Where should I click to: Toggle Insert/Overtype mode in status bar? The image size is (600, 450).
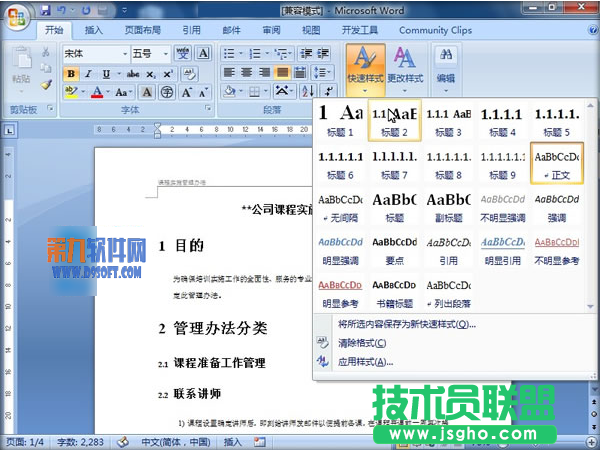click(x=232, y=442)
